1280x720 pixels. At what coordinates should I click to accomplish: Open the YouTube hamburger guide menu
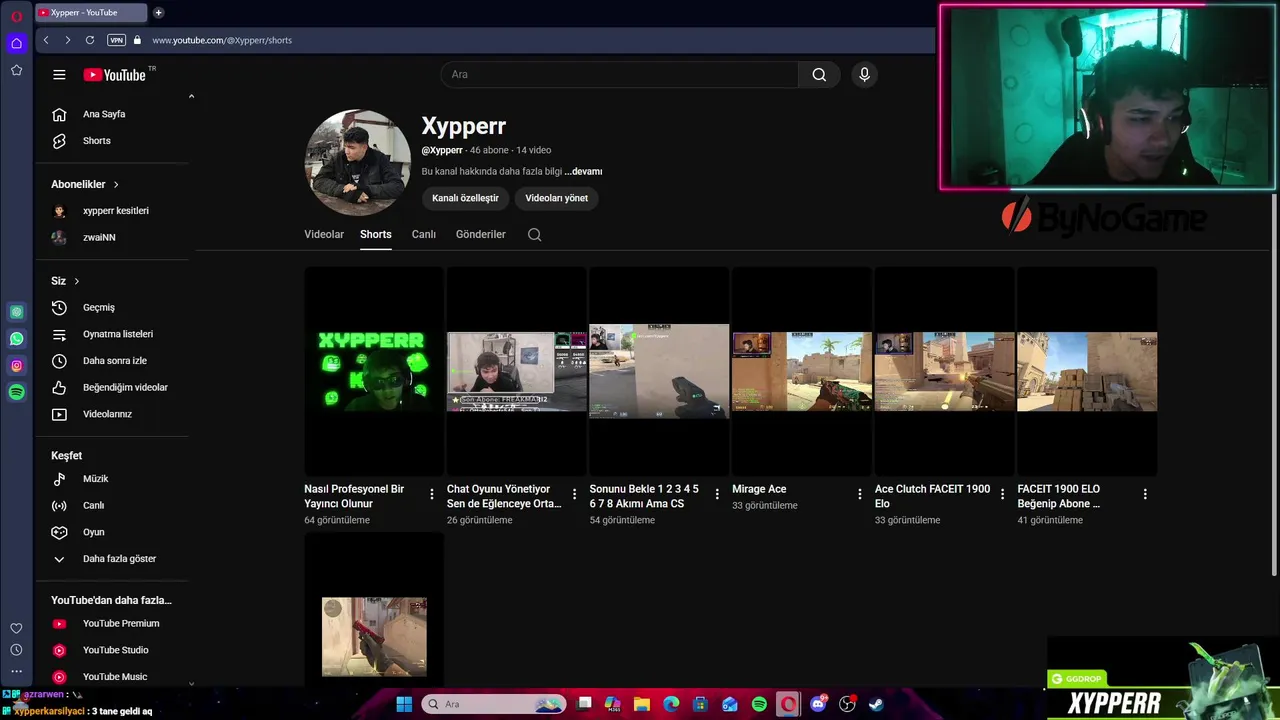(x=59, y=75)
